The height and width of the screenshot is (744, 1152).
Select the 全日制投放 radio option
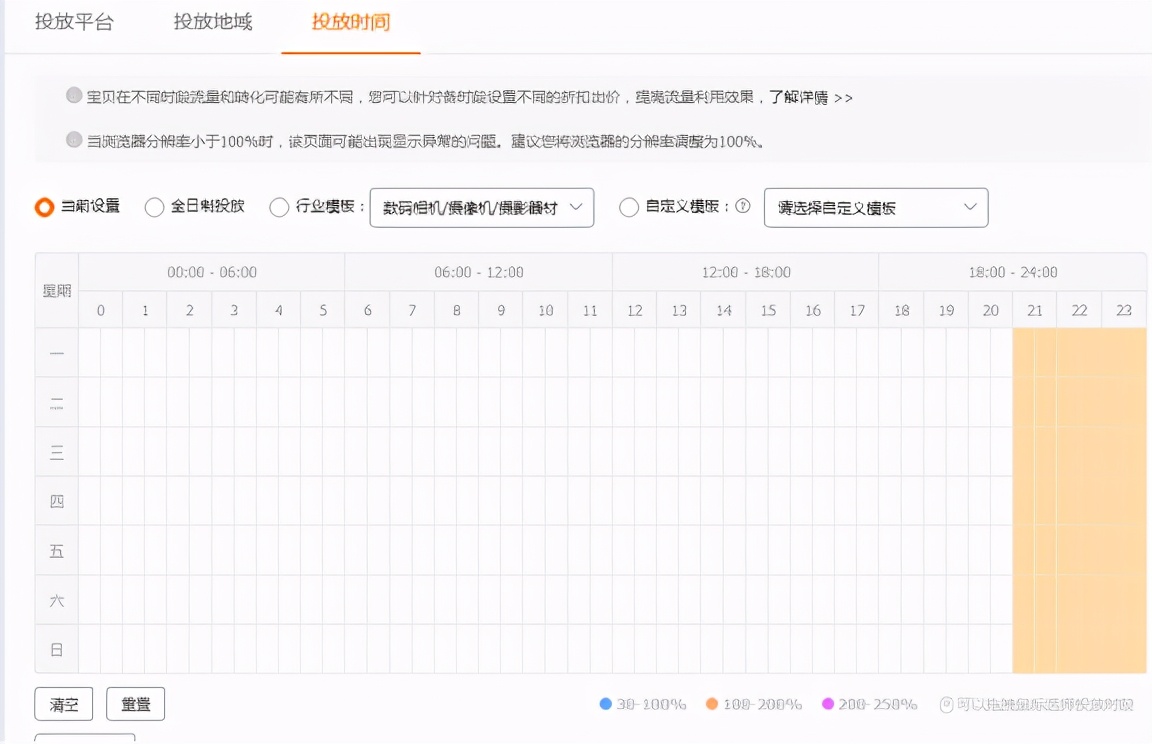tap(154, 207)
